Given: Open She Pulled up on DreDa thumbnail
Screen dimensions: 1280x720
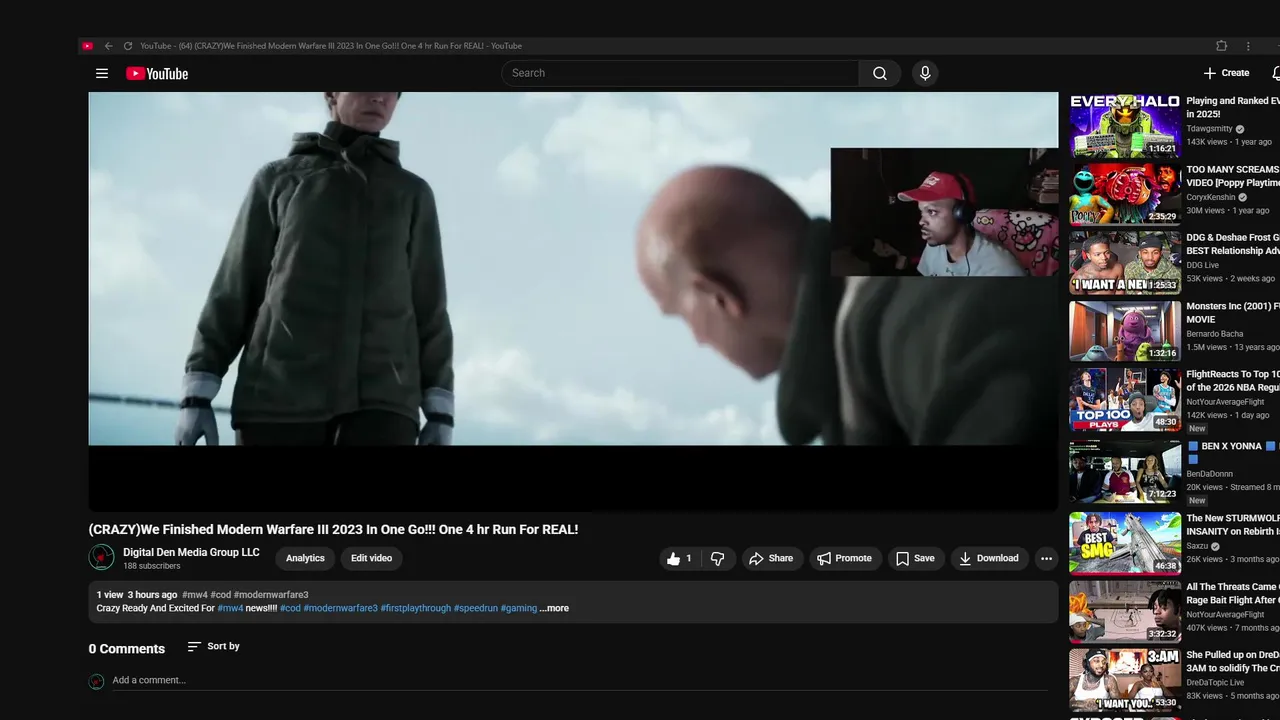Looking at the screenshot, I should (1125, 679).
